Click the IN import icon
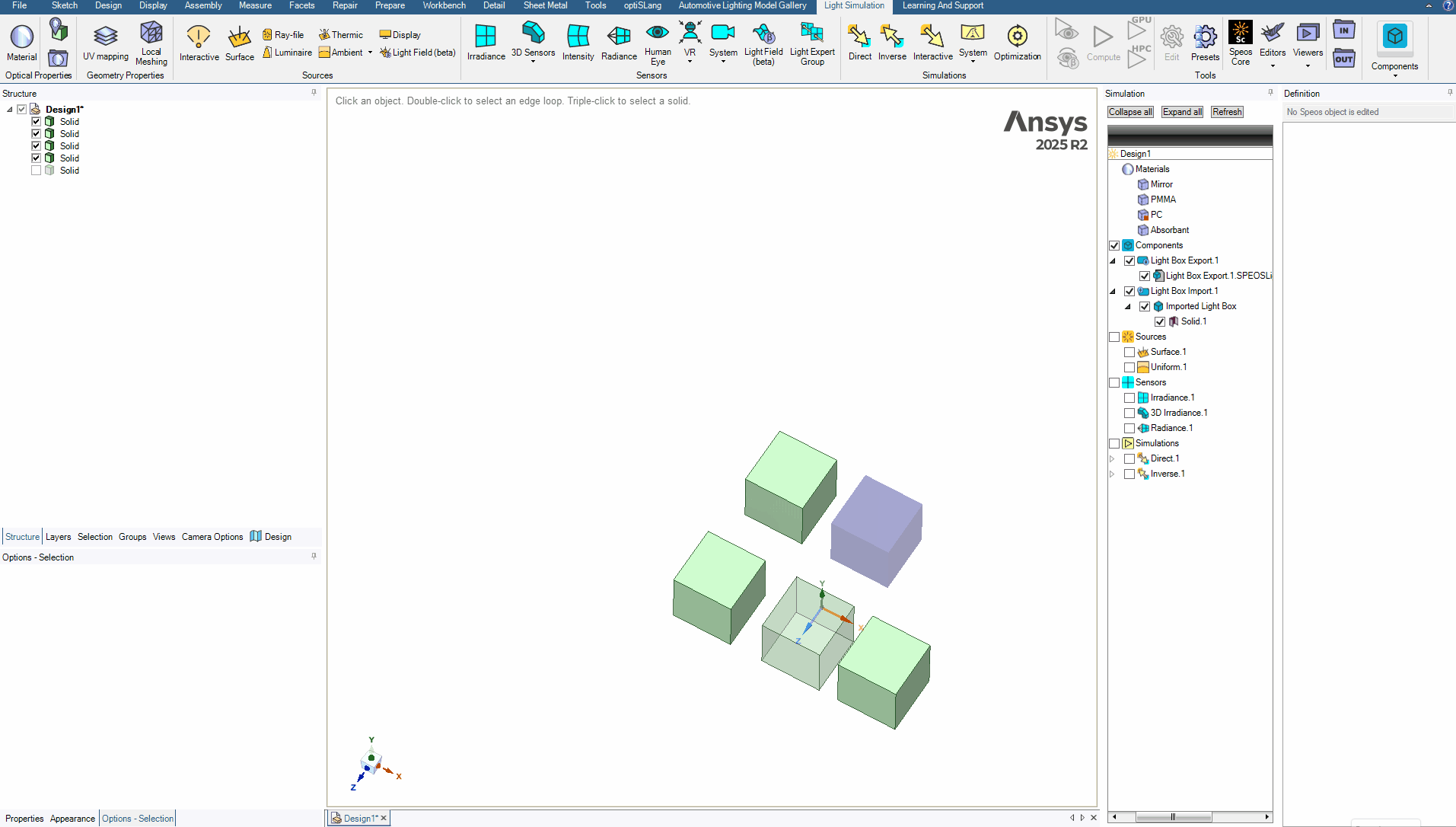The image size is (1456, 827). click(x=1344, y=30)
